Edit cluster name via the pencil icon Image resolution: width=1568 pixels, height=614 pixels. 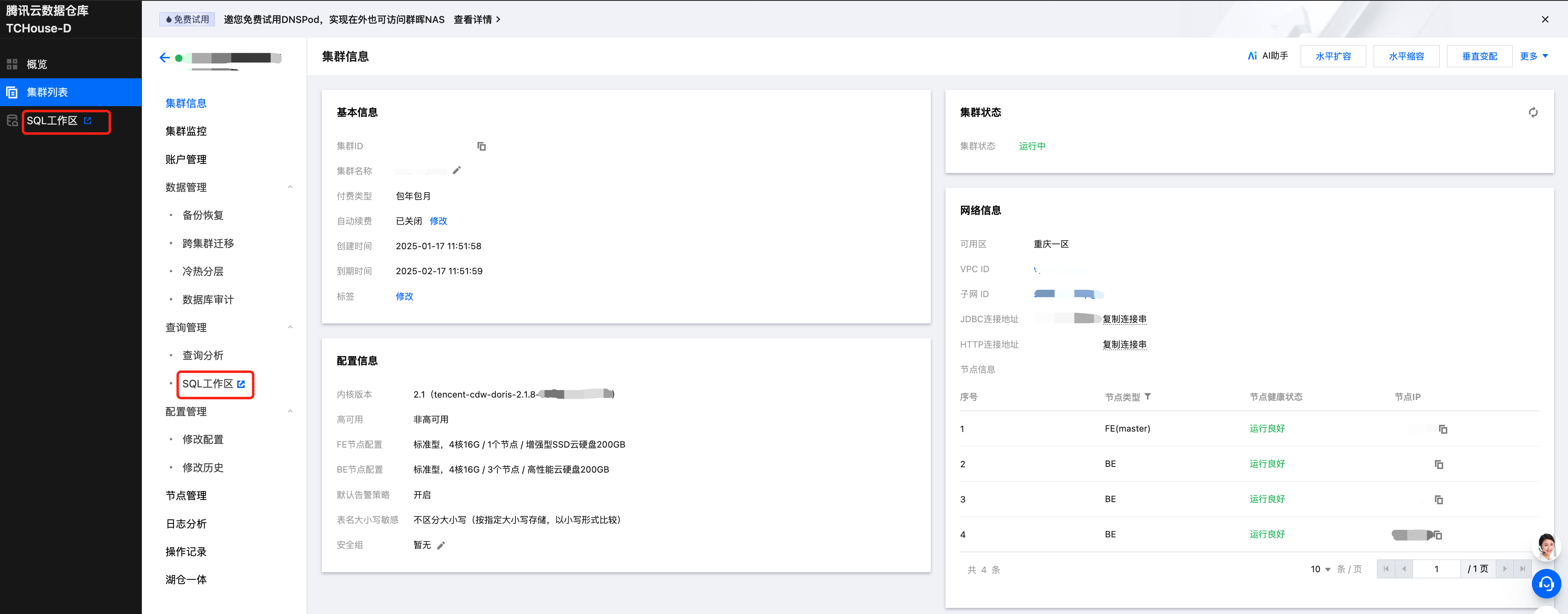[457, 171]
